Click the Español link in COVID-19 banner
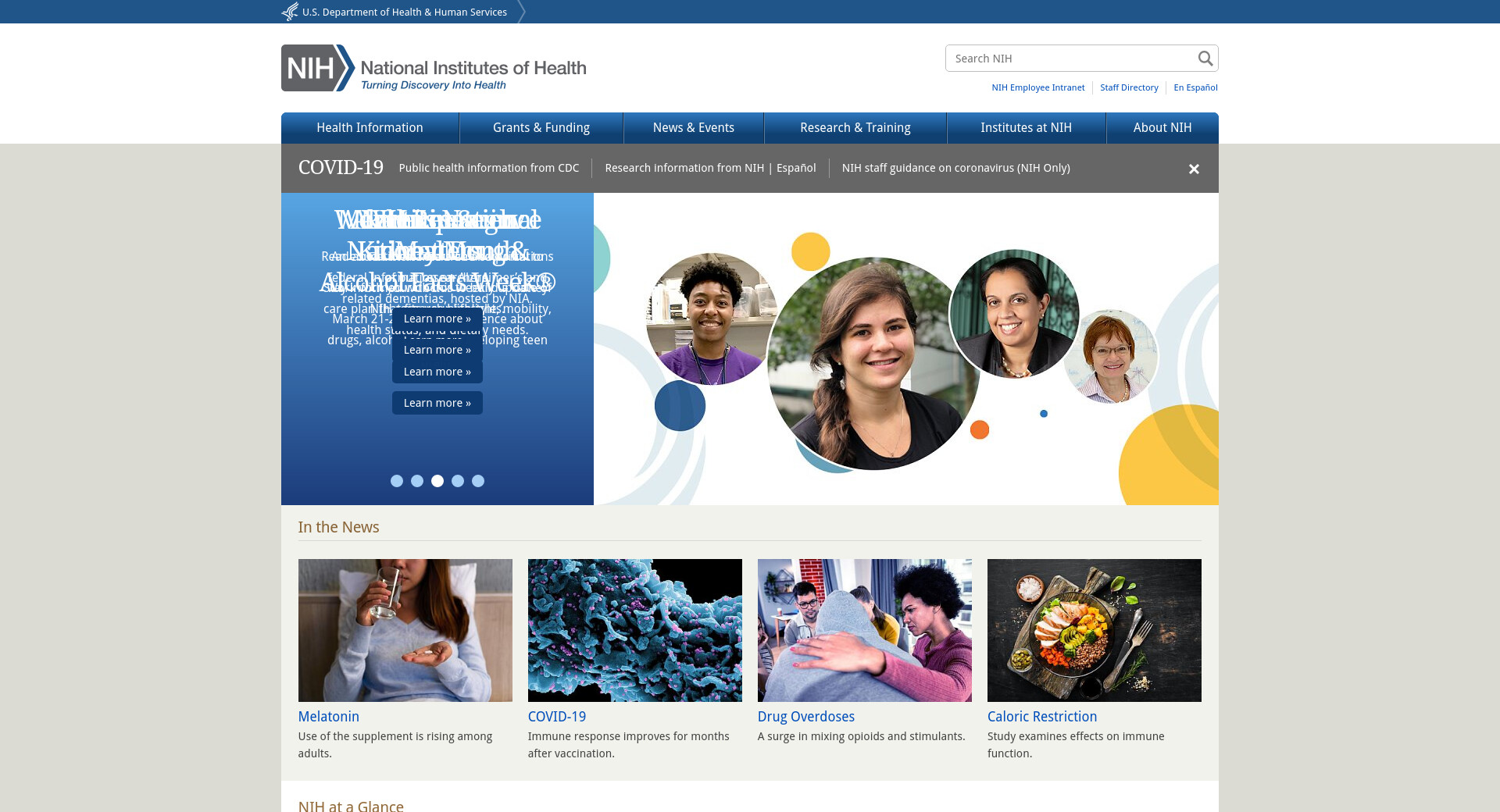This screenshot has height=812, width=1500. click(x=796, y=168)
